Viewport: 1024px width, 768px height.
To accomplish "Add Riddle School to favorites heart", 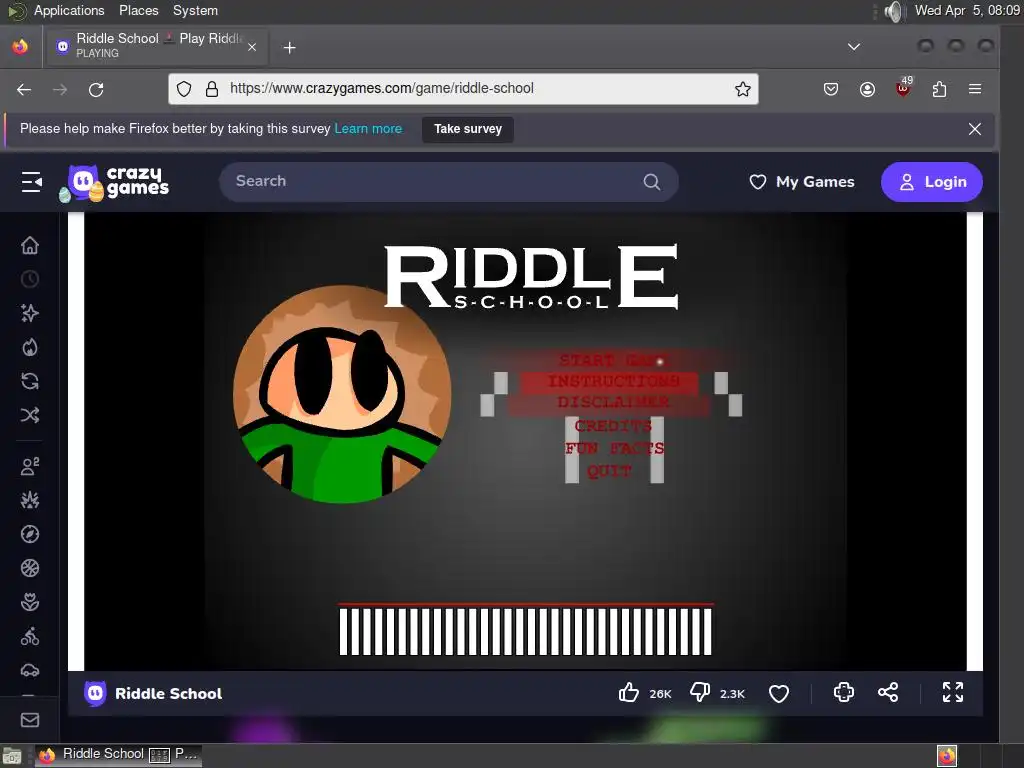I will coord(778,694).
